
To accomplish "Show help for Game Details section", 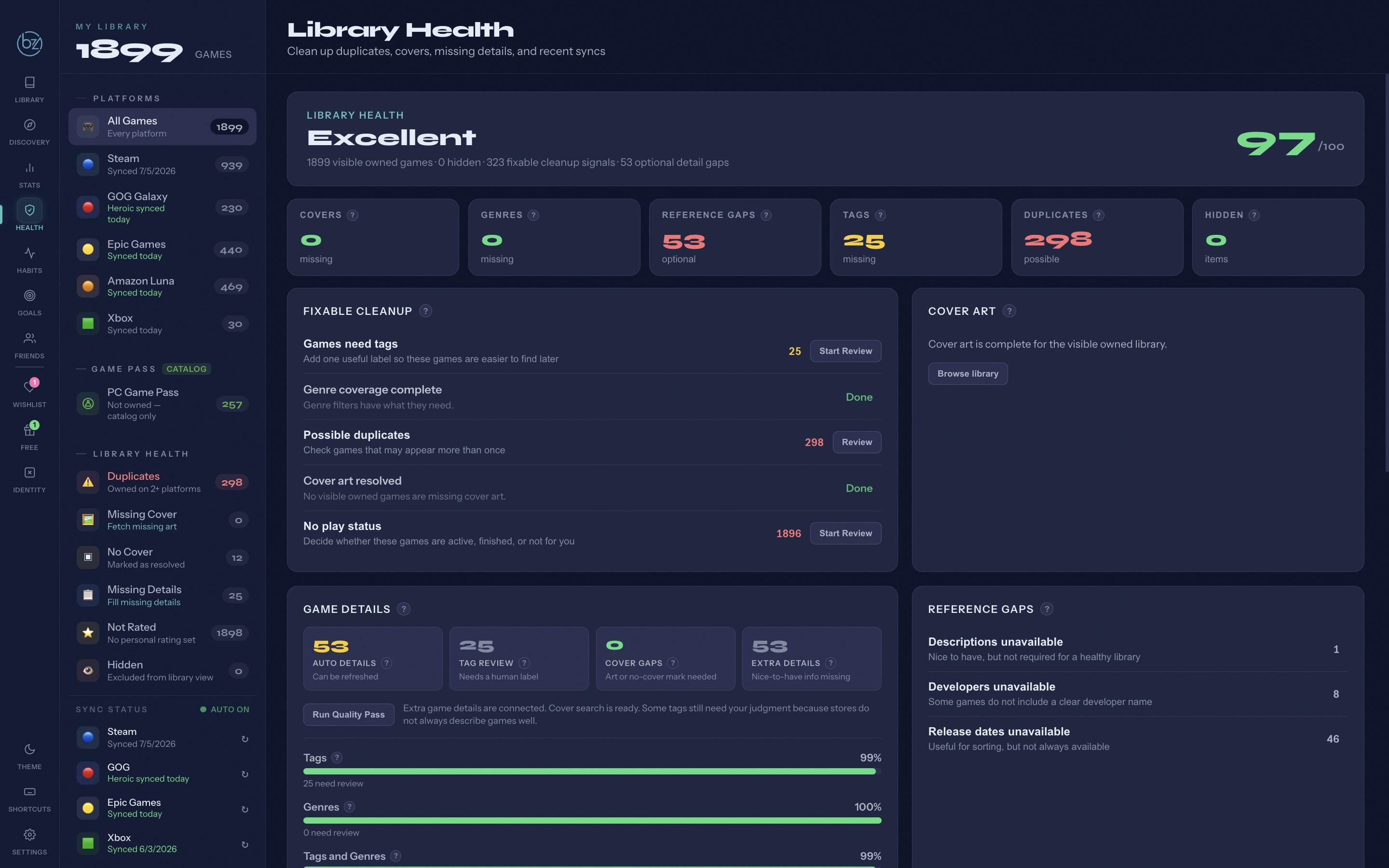I will 404,609.
